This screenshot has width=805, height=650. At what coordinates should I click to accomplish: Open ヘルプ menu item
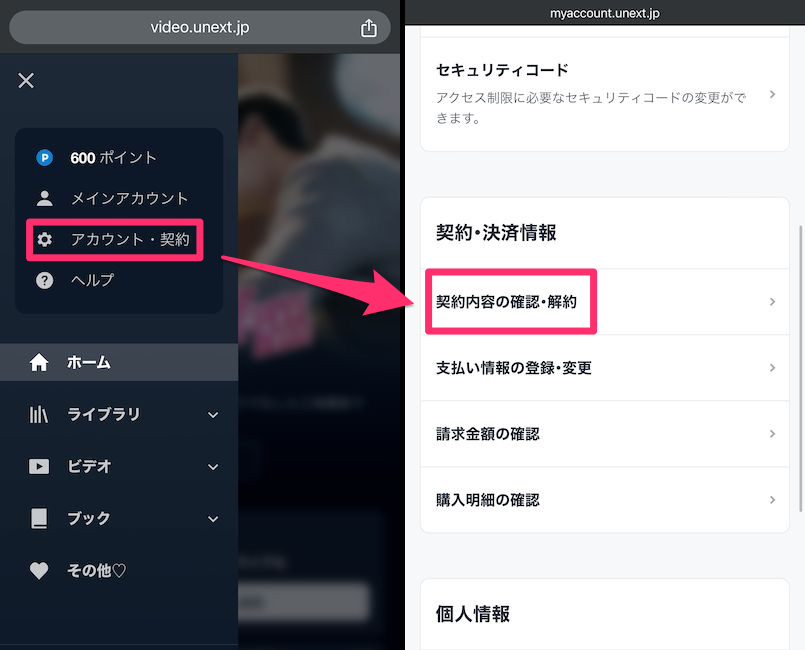92,280
